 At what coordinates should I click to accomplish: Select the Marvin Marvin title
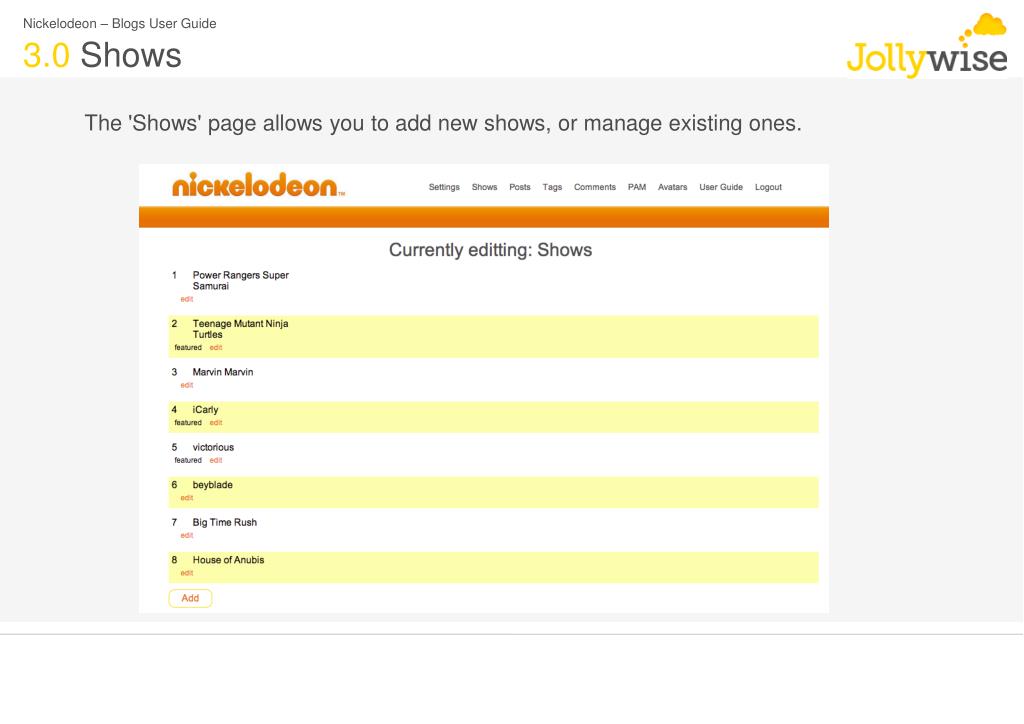coord(223,372)
